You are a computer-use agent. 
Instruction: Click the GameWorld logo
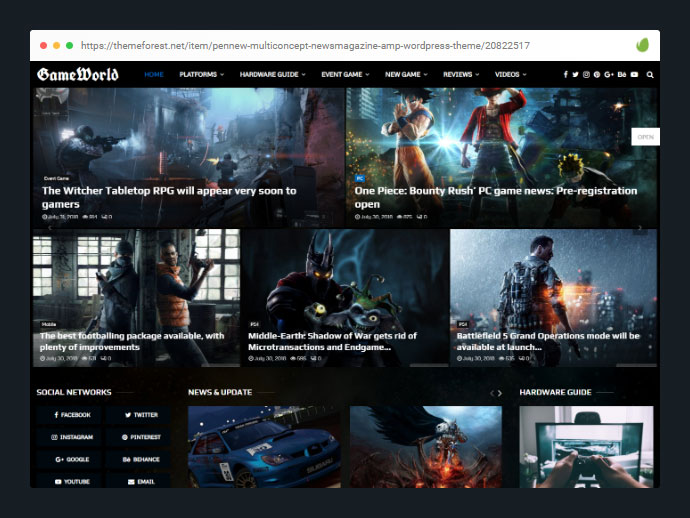[78, 75]
